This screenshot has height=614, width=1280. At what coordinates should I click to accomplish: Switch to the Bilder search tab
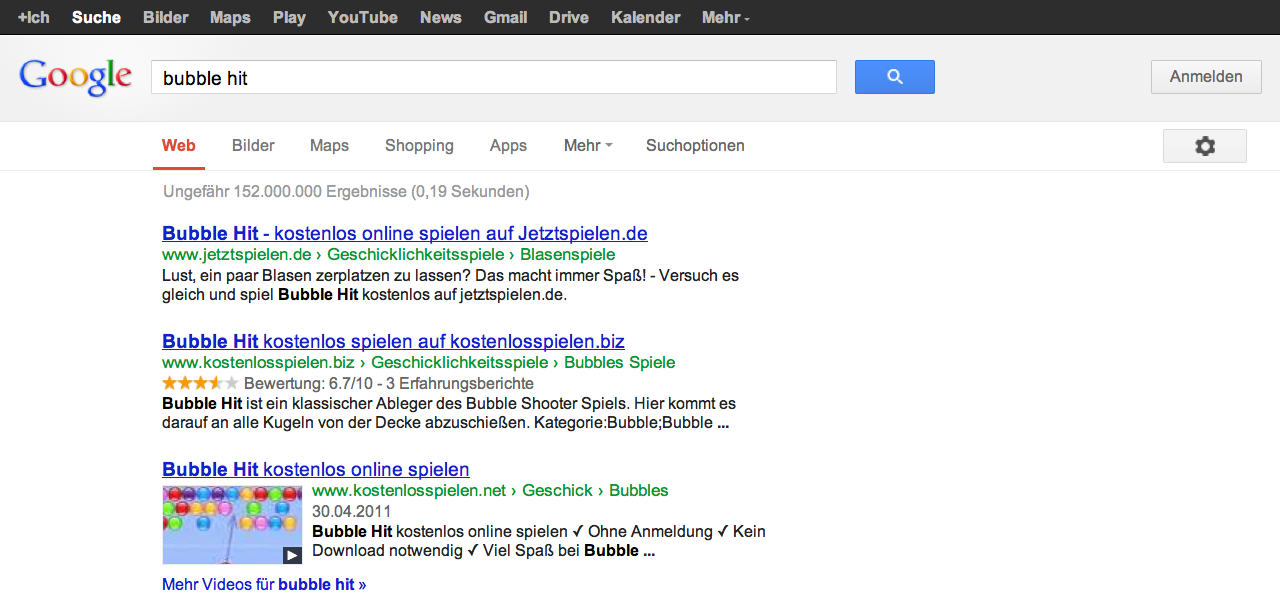253,146
